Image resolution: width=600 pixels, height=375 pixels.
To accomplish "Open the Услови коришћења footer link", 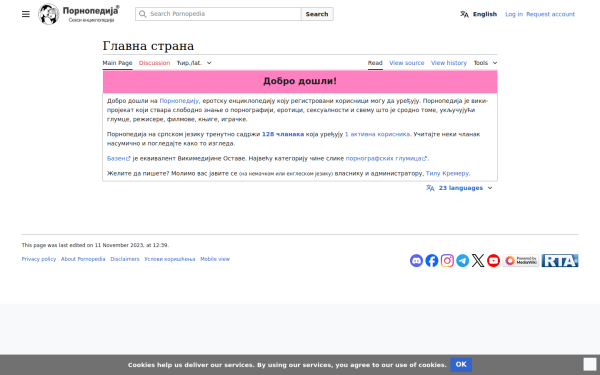I will coord(170,259).
